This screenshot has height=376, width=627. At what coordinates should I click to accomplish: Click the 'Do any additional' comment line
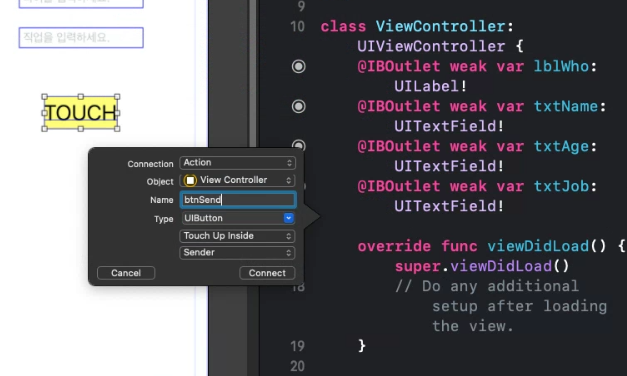coord(487,286)
